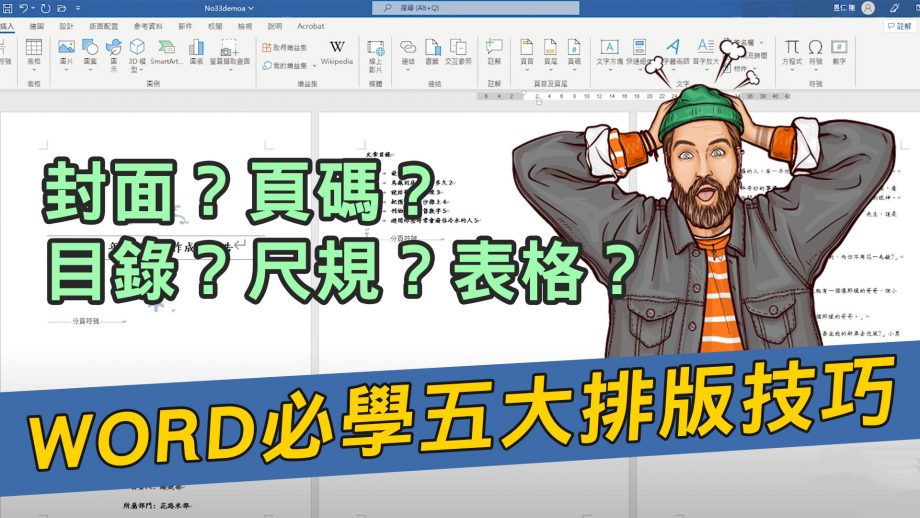
Task: Switch to the 版面配置 ribbon tab
Action: tap(103, 26)
